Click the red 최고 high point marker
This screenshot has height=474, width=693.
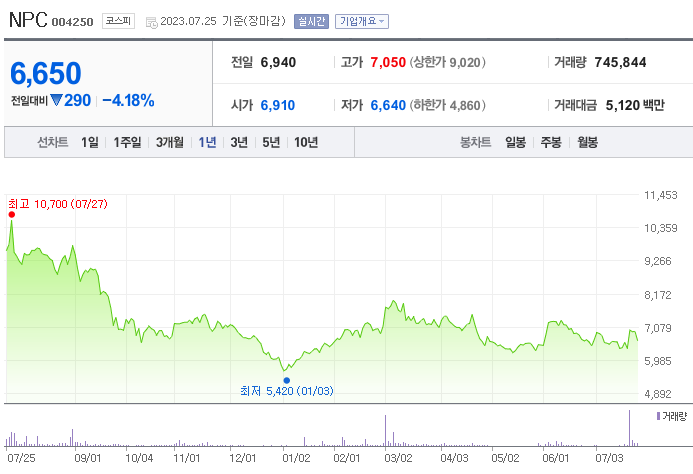click(x=12, y=214)
